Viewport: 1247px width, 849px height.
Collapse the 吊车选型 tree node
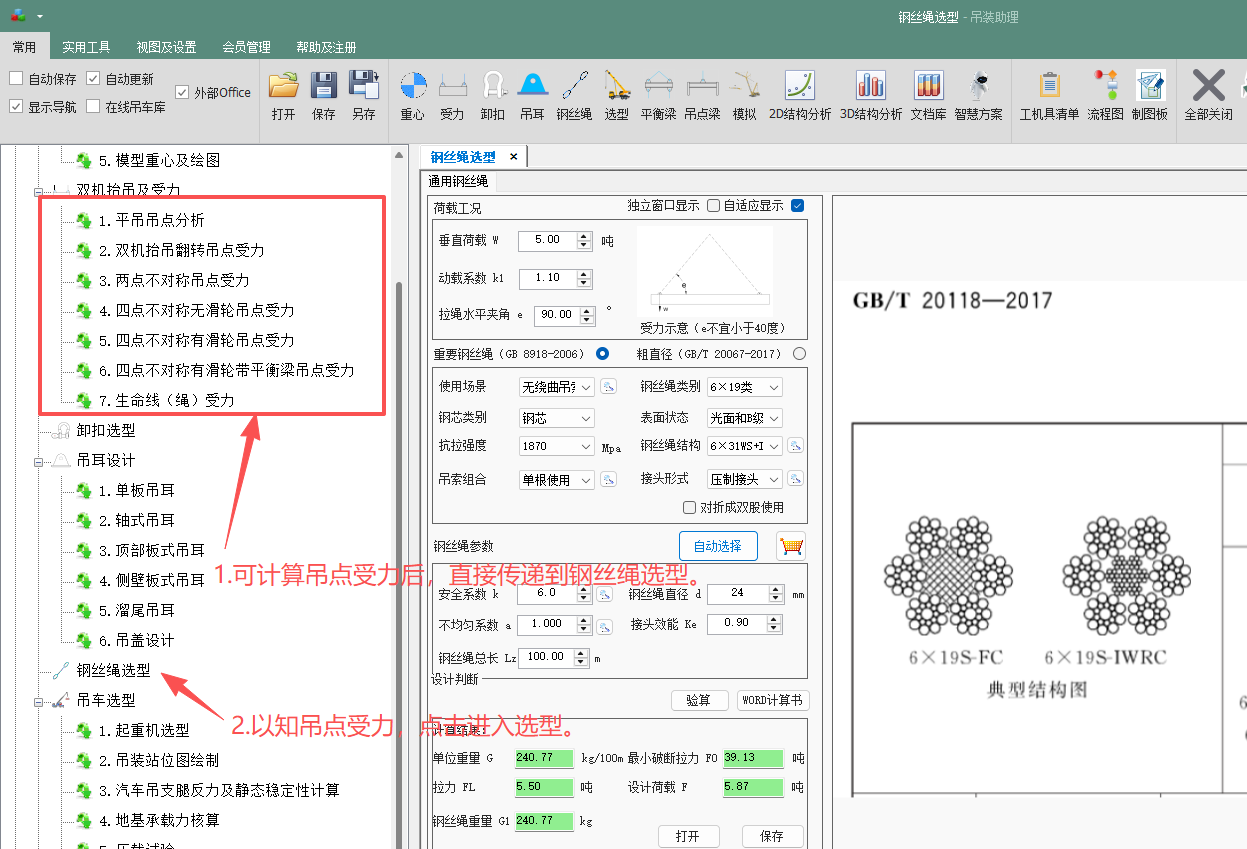(38, 701)
